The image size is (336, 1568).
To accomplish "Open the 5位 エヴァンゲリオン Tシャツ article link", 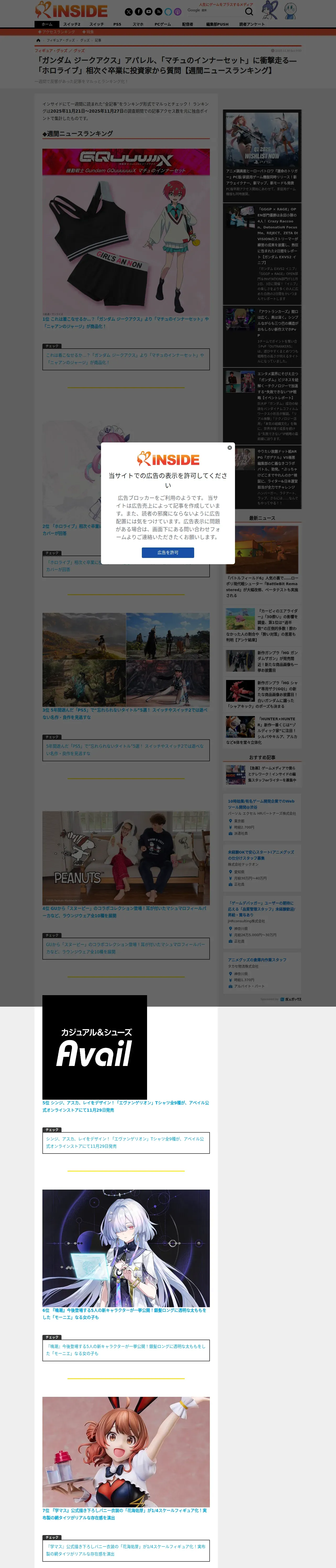I will point(126,1106).
